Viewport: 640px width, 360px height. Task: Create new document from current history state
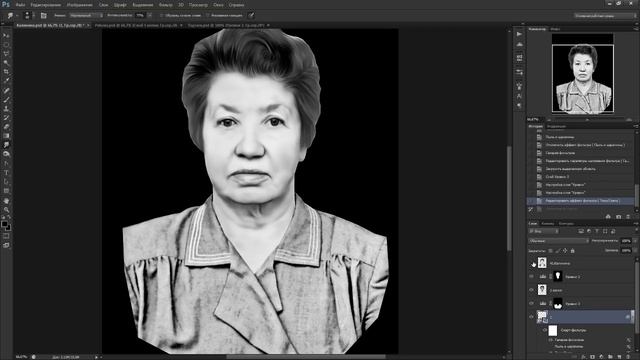click(x=608, y=216)
